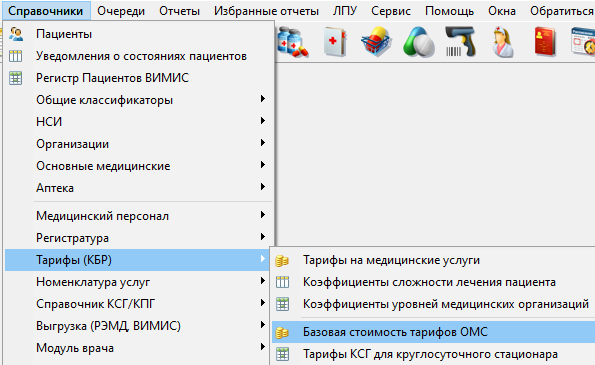
Task: Expand Модуль врача submenu arrow
Action: (x=263, y=347)
